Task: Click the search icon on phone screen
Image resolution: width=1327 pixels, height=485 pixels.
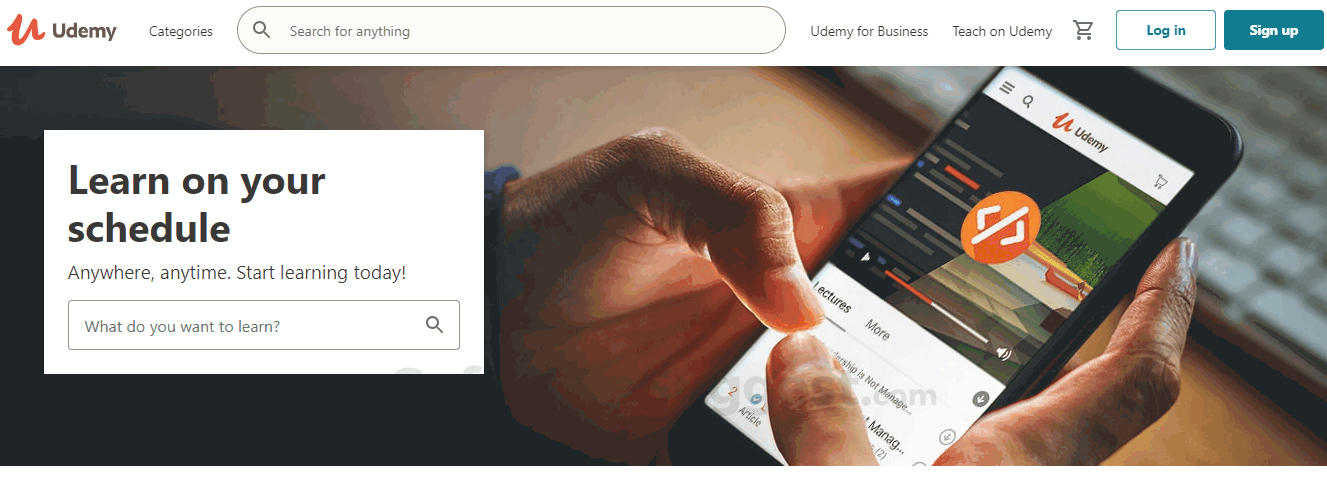Action: point(1027,101)
